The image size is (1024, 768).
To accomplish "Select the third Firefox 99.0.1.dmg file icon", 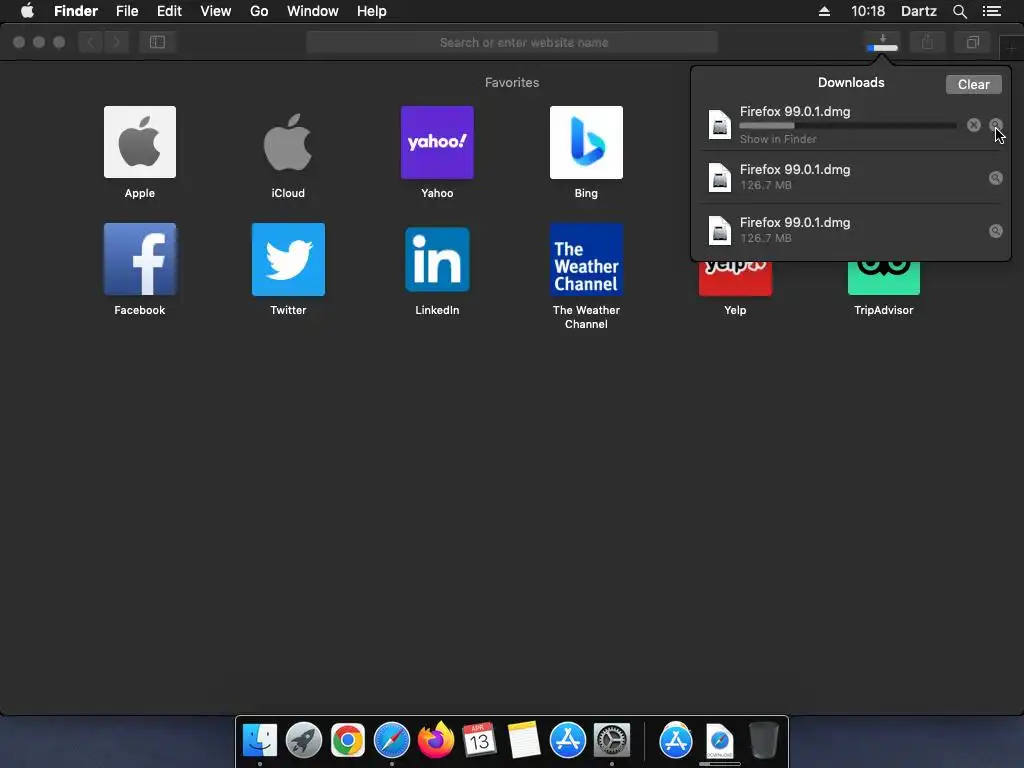I will click(x=720, y=231).
